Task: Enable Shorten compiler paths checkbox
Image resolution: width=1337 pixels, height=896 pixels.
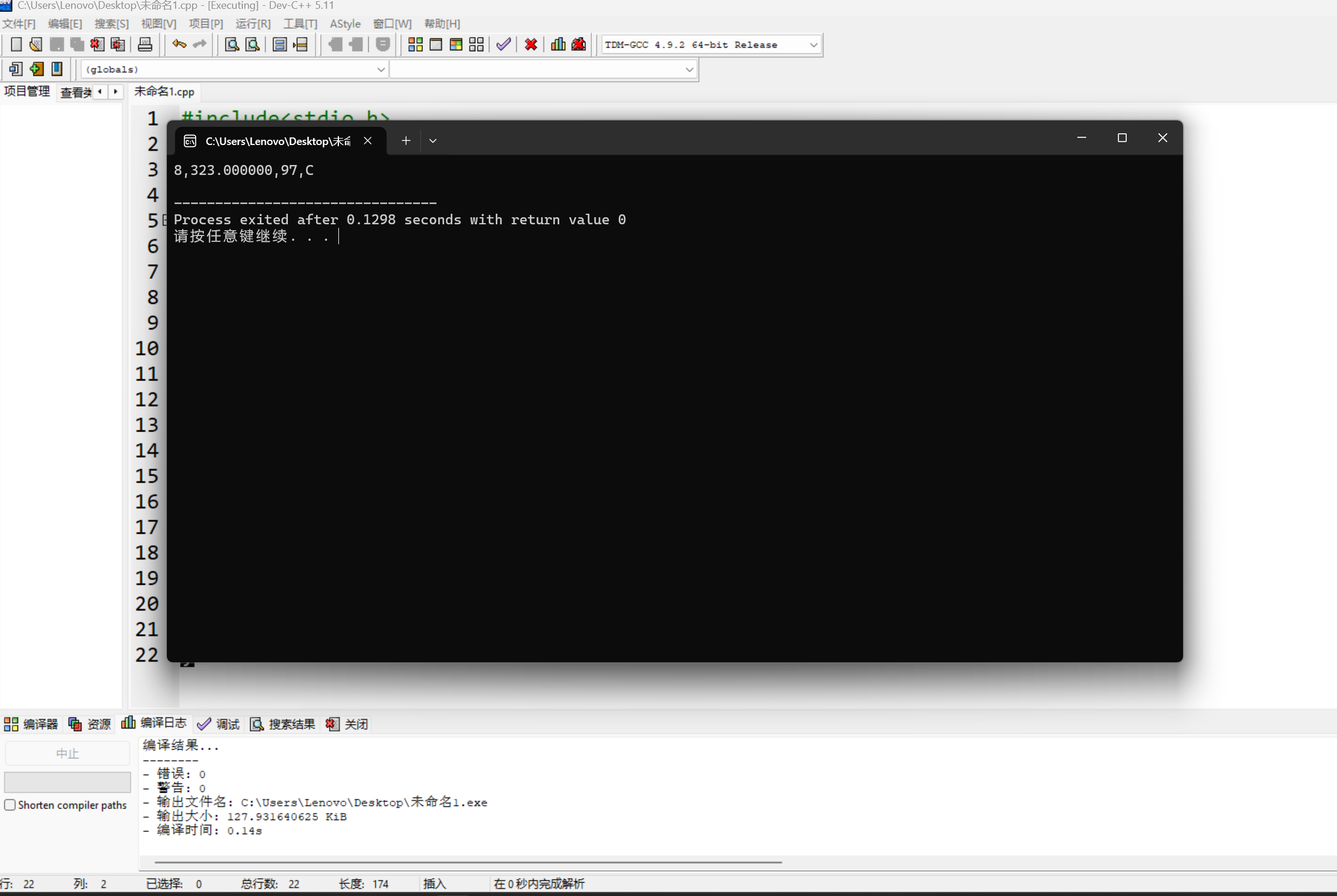Action: pyautogui.click(x=10, y=805)
